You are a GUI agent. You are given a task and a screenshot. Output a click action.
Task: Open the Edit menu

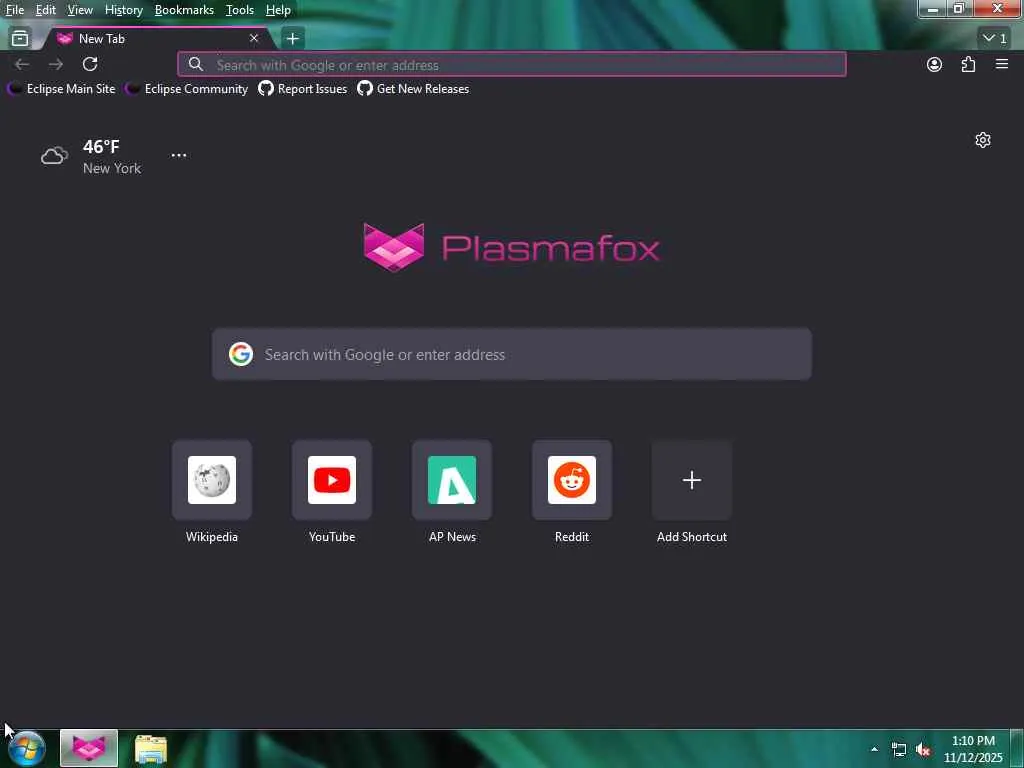(x=45, y=10)
